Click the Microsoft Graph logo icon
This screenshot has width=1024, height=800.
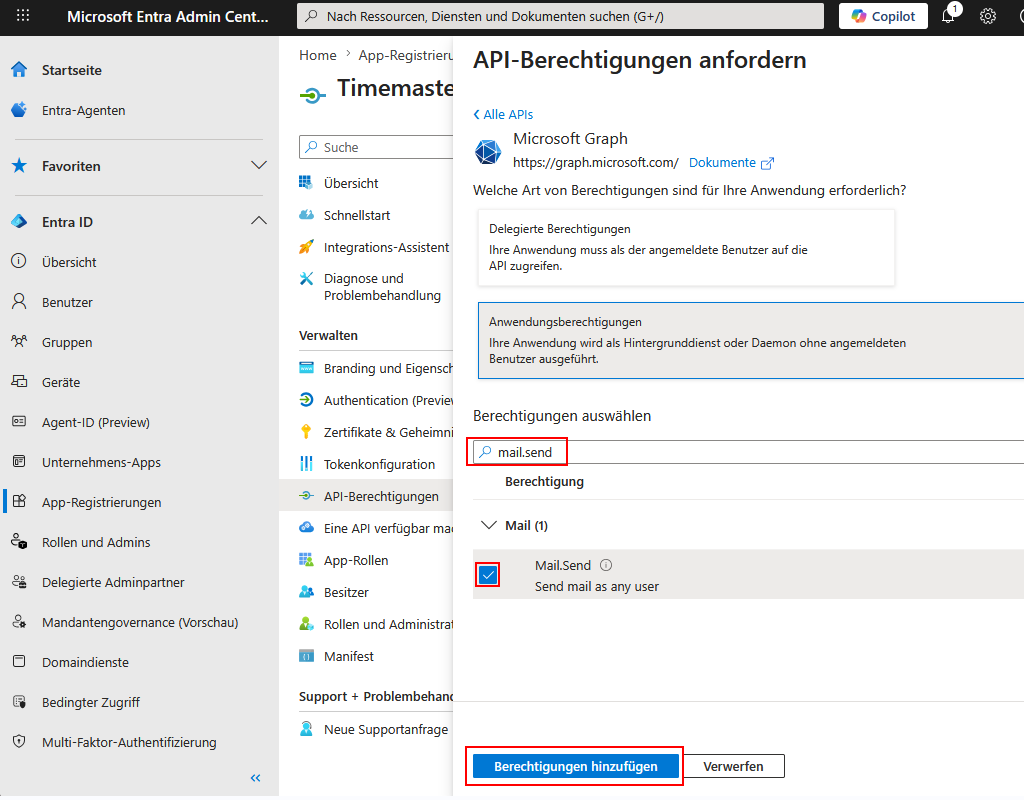(488, 152)
